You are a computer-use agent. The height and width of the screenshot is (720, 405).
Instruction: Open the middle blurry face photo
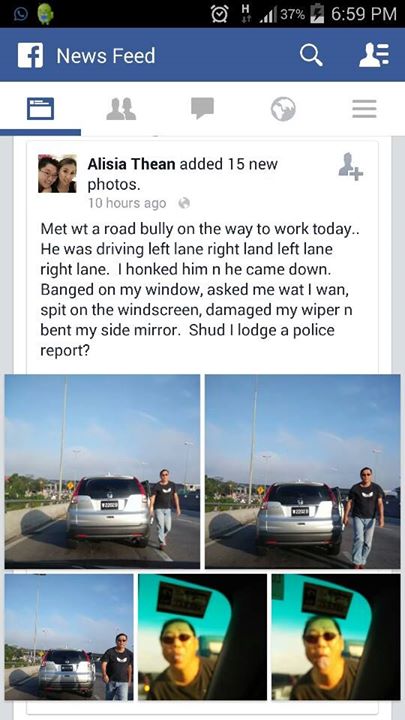202,637
